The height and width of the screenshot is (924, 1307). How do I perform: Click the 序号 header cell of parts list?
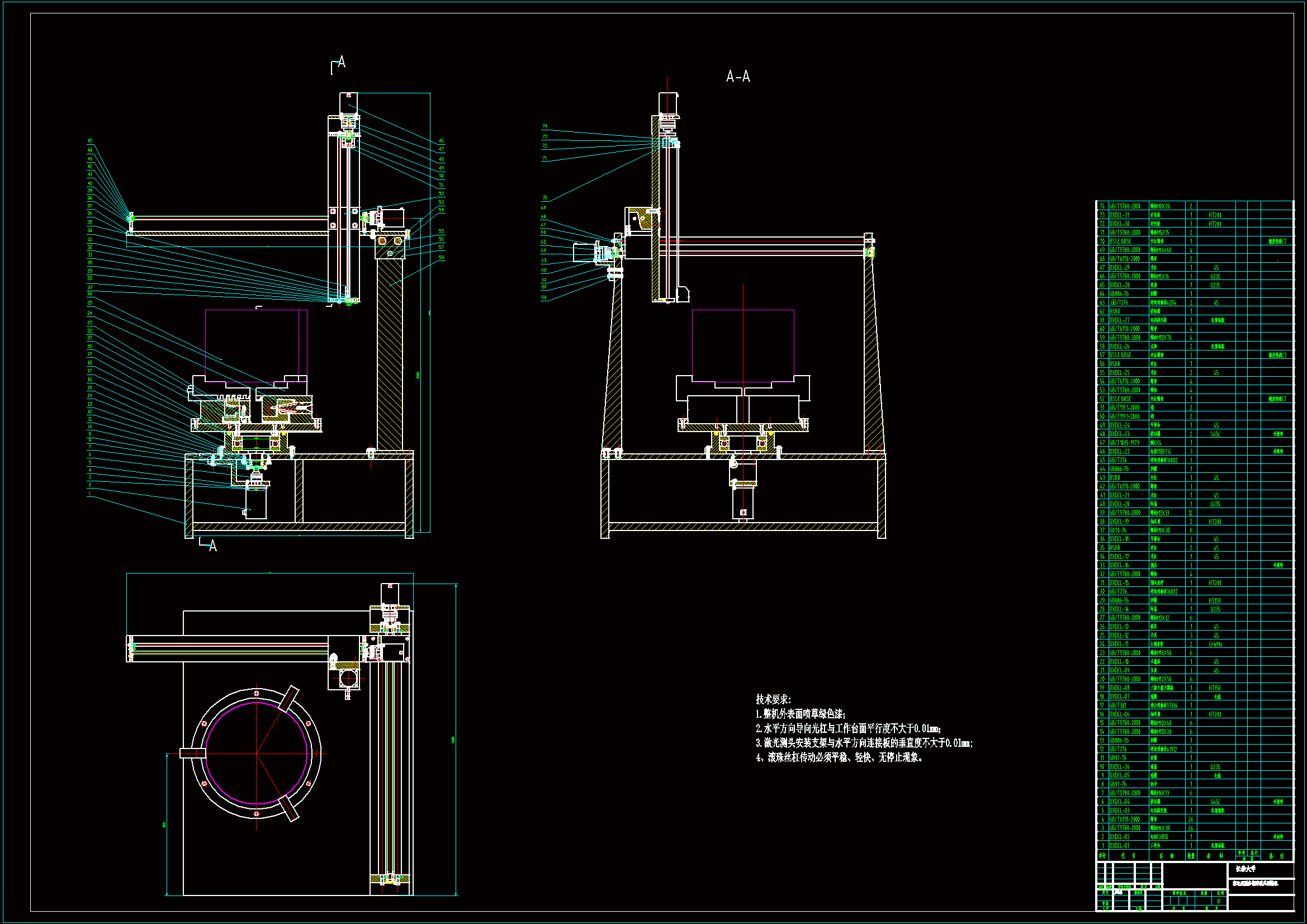click(x=1102, y=856)
